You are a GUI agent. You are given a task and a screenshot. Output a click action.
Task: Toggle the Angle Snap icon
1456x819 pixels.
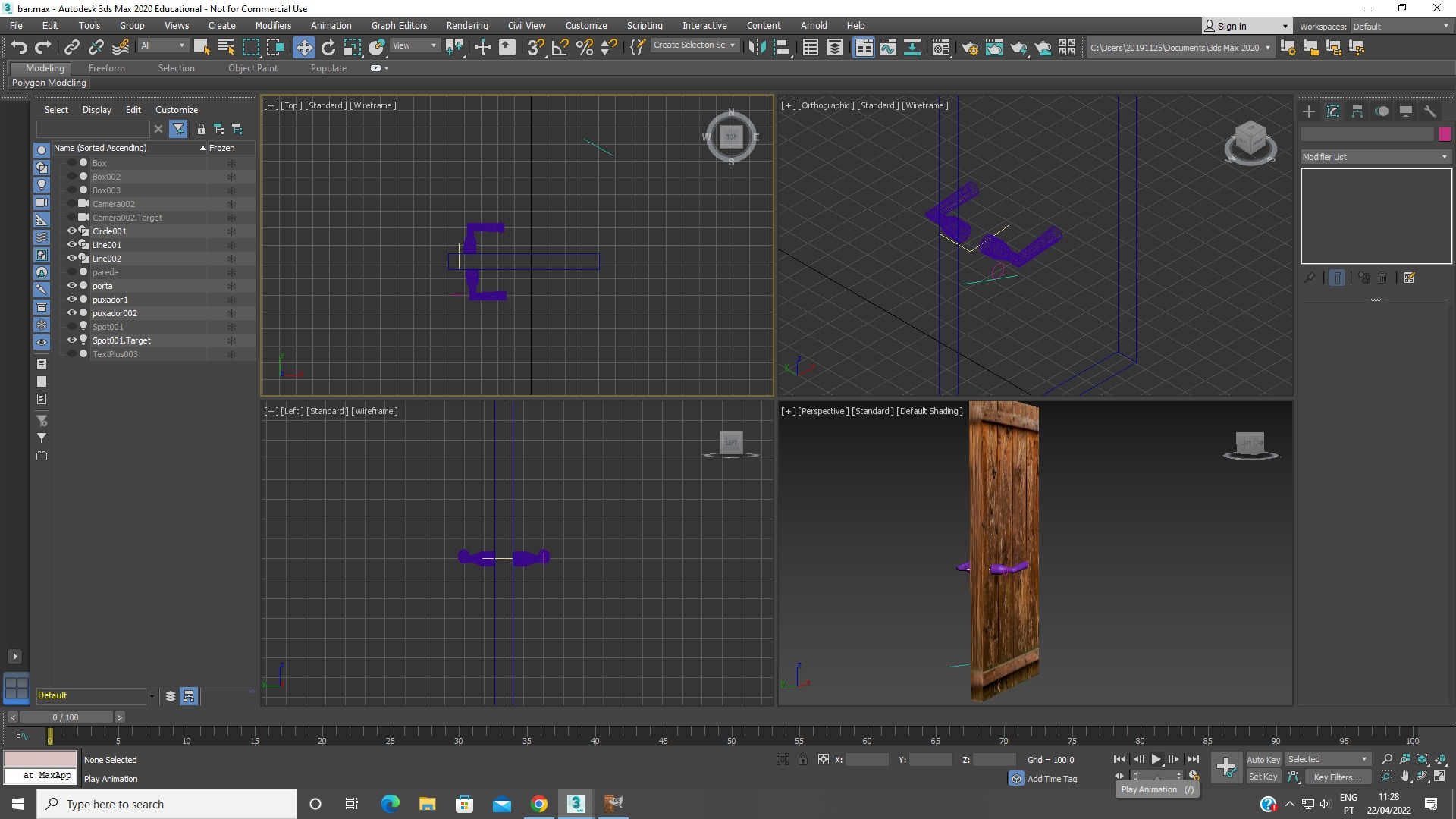(560, 47)
